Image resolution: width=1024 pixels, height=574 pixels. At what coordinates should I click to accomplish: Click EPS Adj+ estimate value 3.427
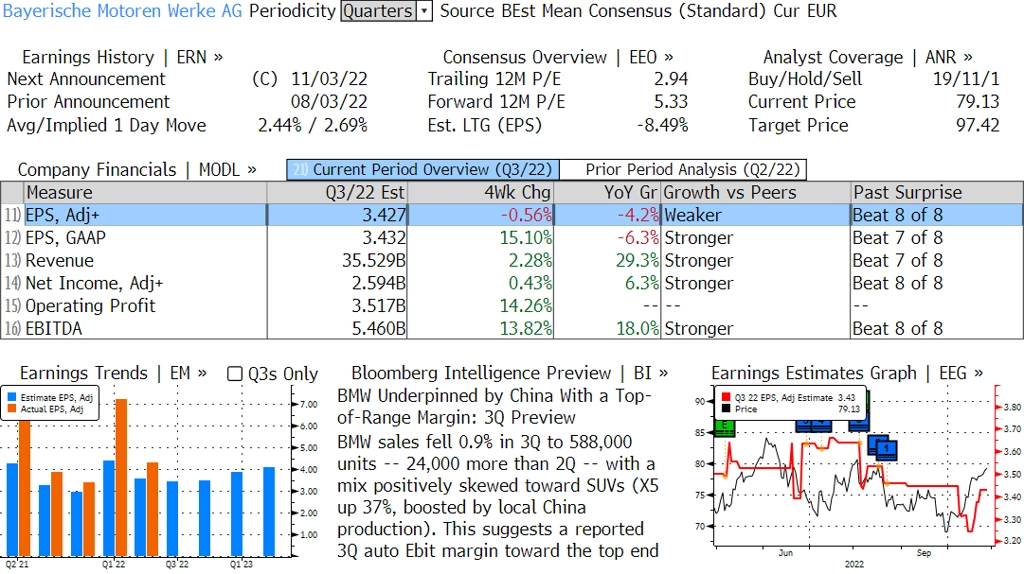click(x=384, y=215)
